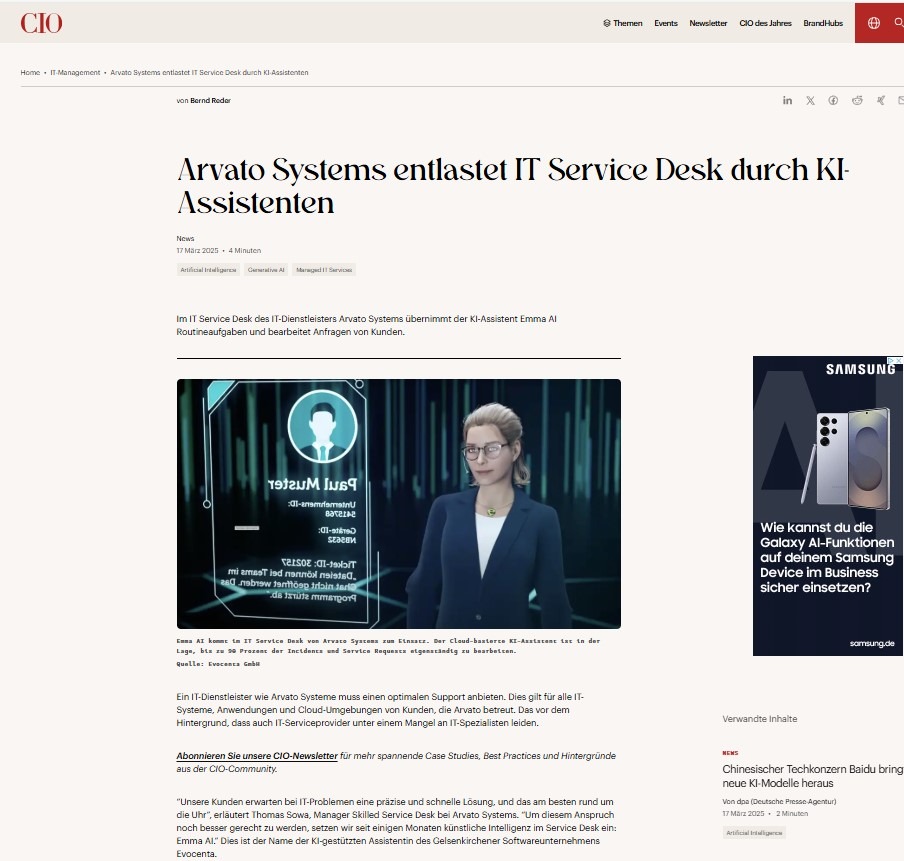Screen dimensions: 904x861
Task: Share the article on Xing
Action: (880, 100)
